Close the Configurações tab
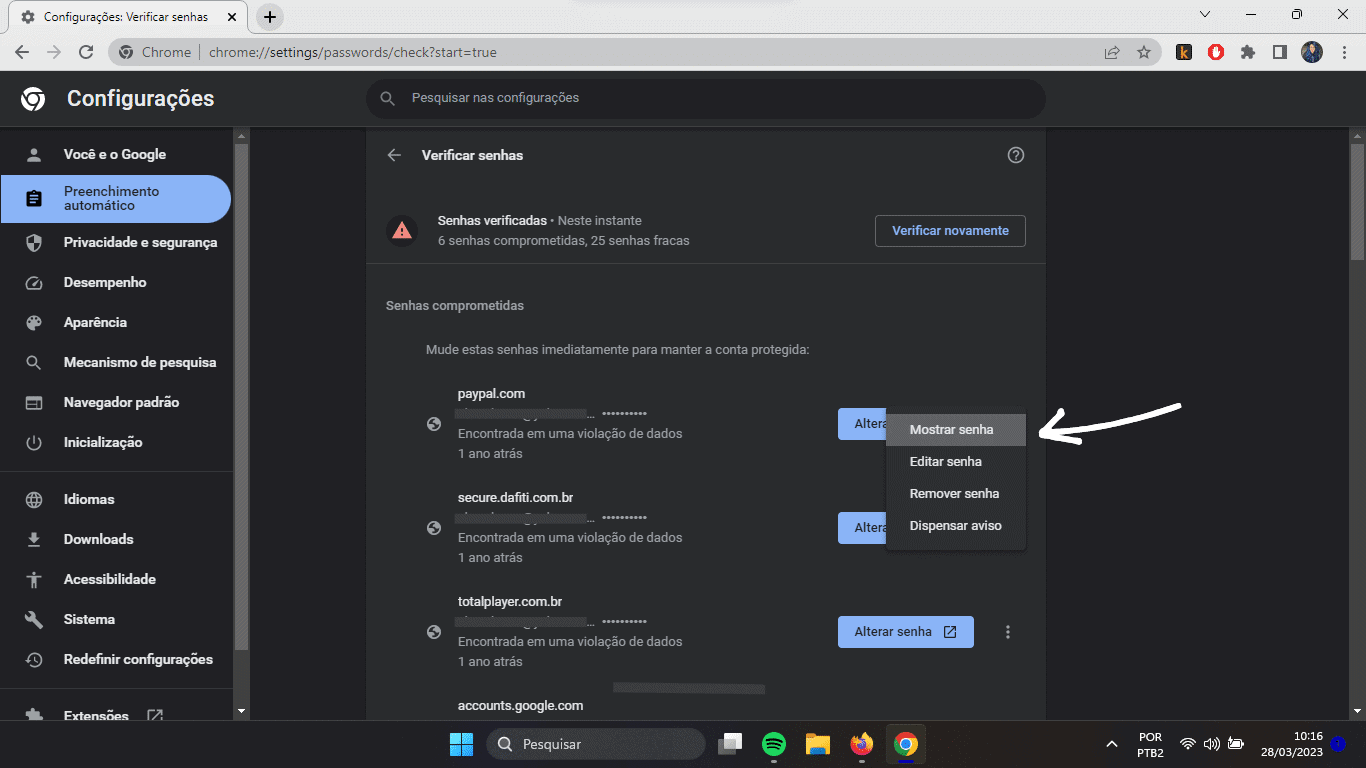 pos(233,17)
